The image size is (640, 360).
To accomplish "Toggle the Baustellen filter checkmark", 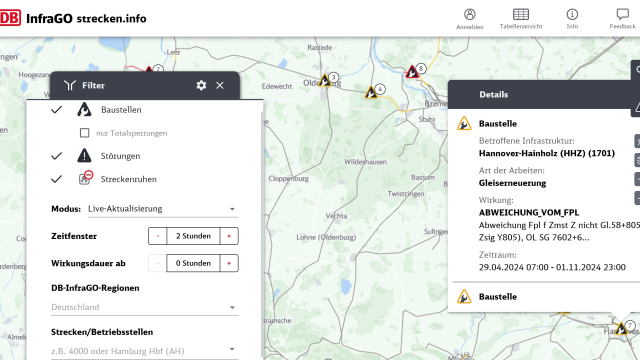I will tap(57, 110).
